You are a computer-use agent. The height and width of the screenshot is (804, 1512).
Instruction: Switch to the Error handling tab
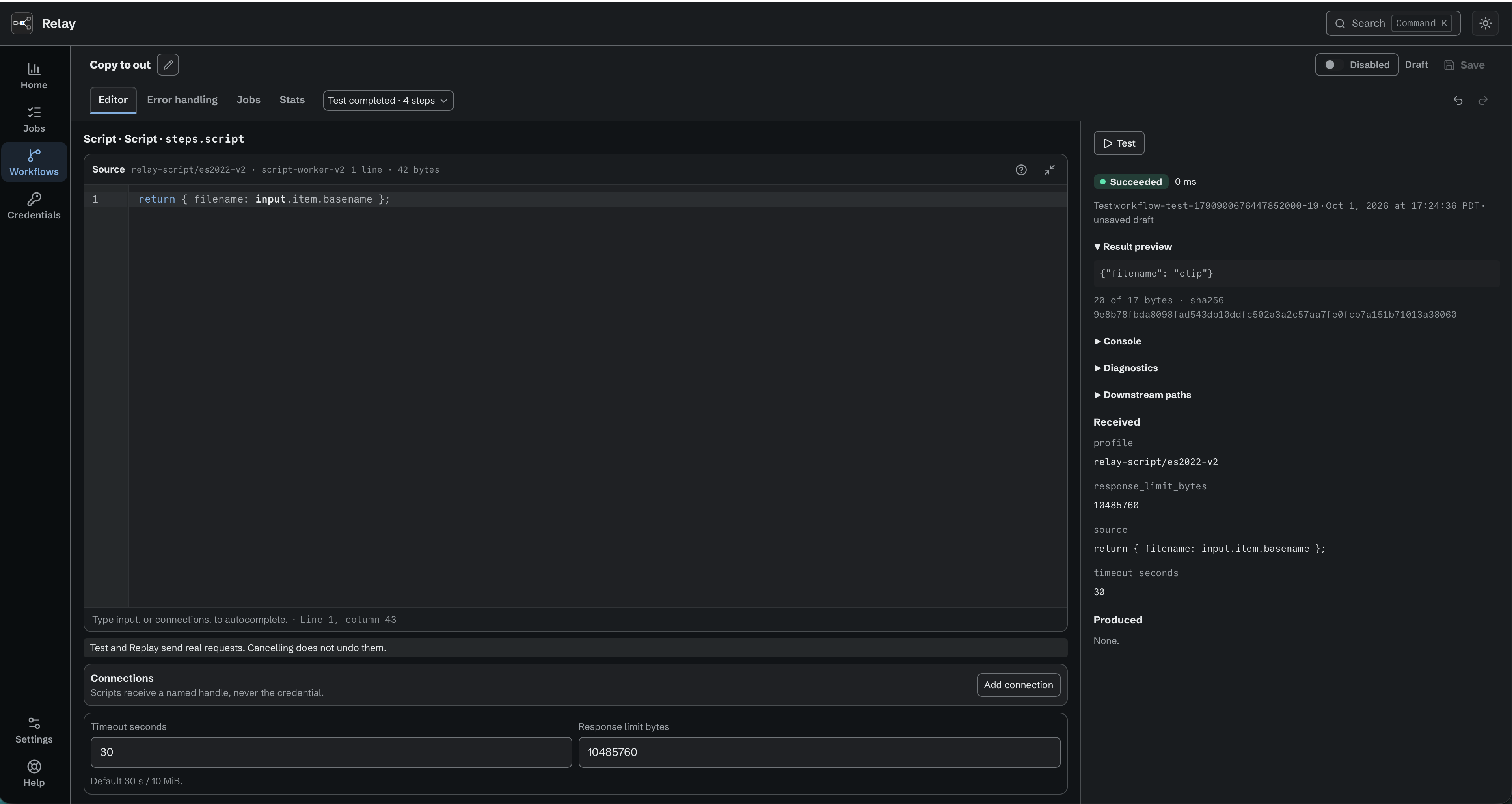coord(182,100)
